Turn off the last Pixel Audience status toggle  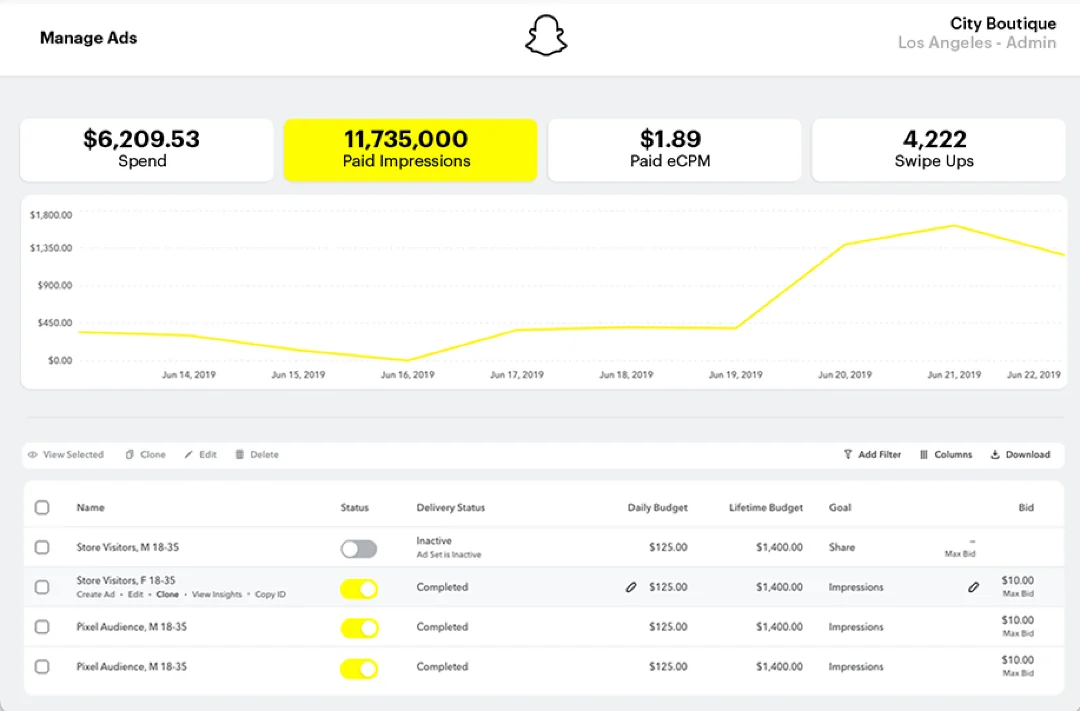tap(359, 668)
